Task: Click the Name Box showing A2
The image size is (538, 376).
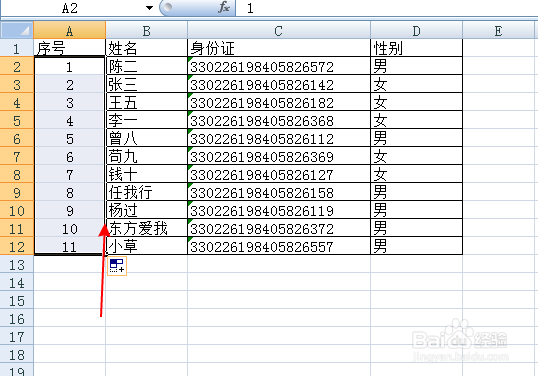Action: pos(70,8)
